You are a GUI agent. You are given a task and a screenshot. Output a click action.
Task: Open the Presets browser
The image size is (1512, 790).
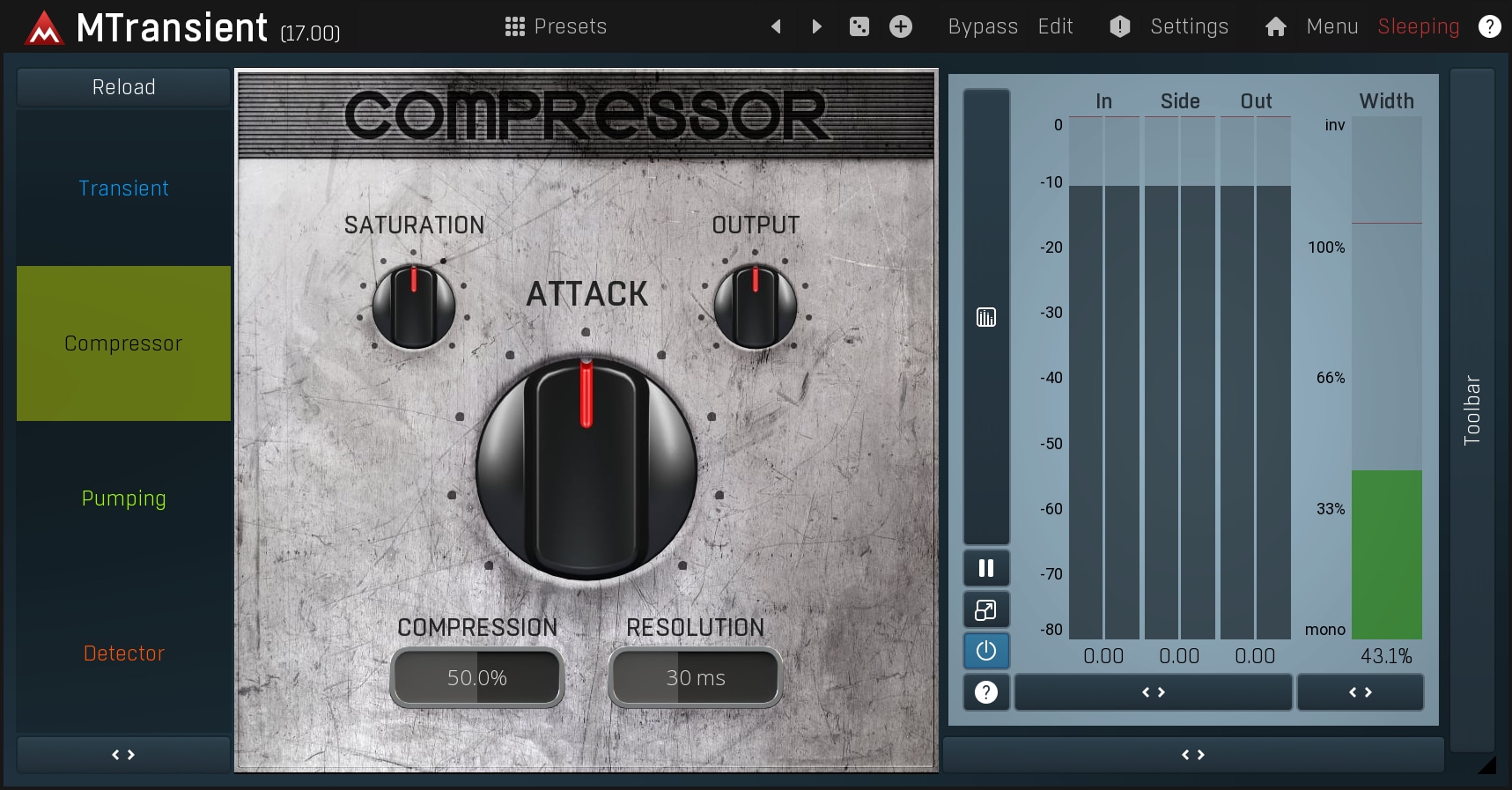coord(557,26)
